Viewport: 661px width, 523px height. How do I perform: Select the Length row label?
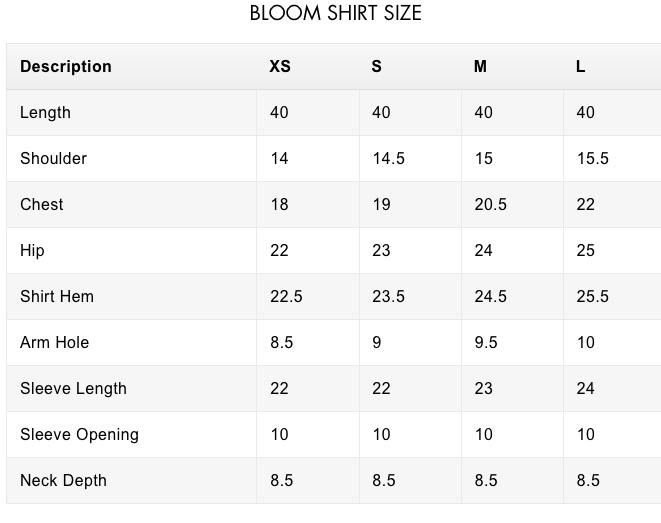coord(45,113)
